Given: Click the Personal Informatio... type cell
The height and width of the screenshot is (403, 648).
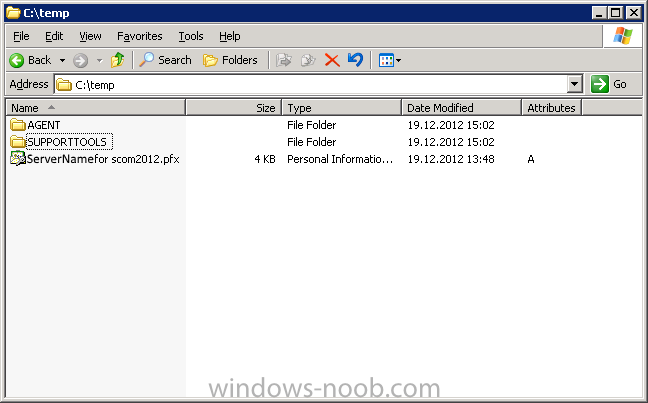Looking at the screenshot, I should pyautogui.click(x=340, y=159).
